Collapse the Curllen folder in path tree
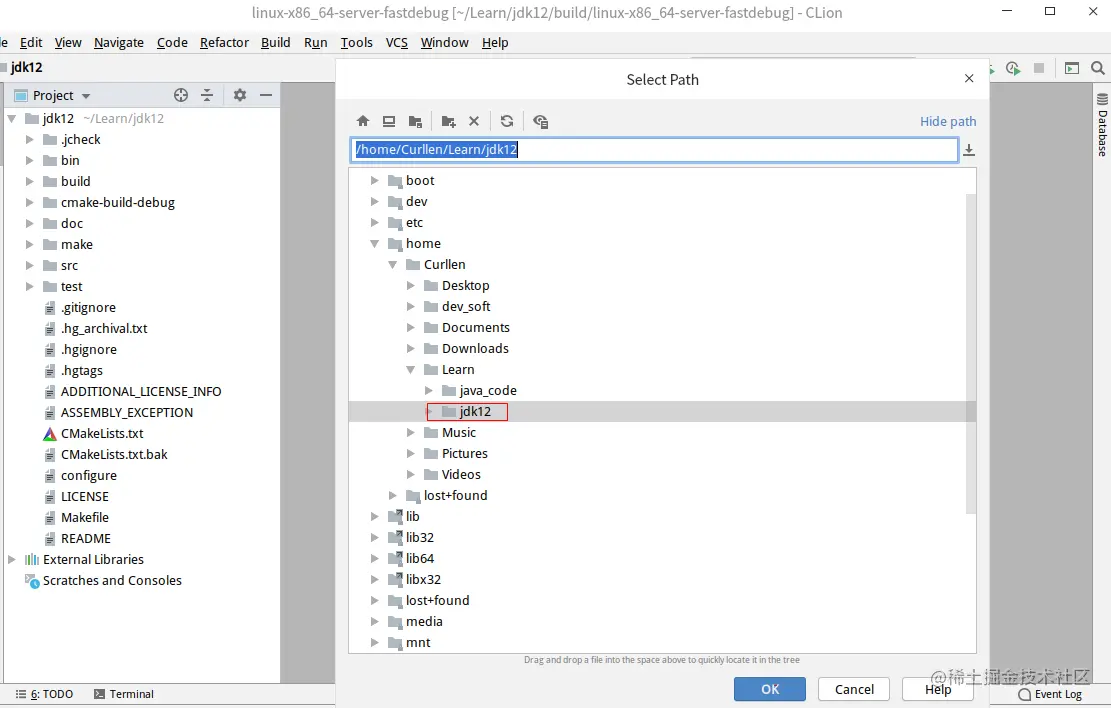1111x708 pixels. click(393, 264)
